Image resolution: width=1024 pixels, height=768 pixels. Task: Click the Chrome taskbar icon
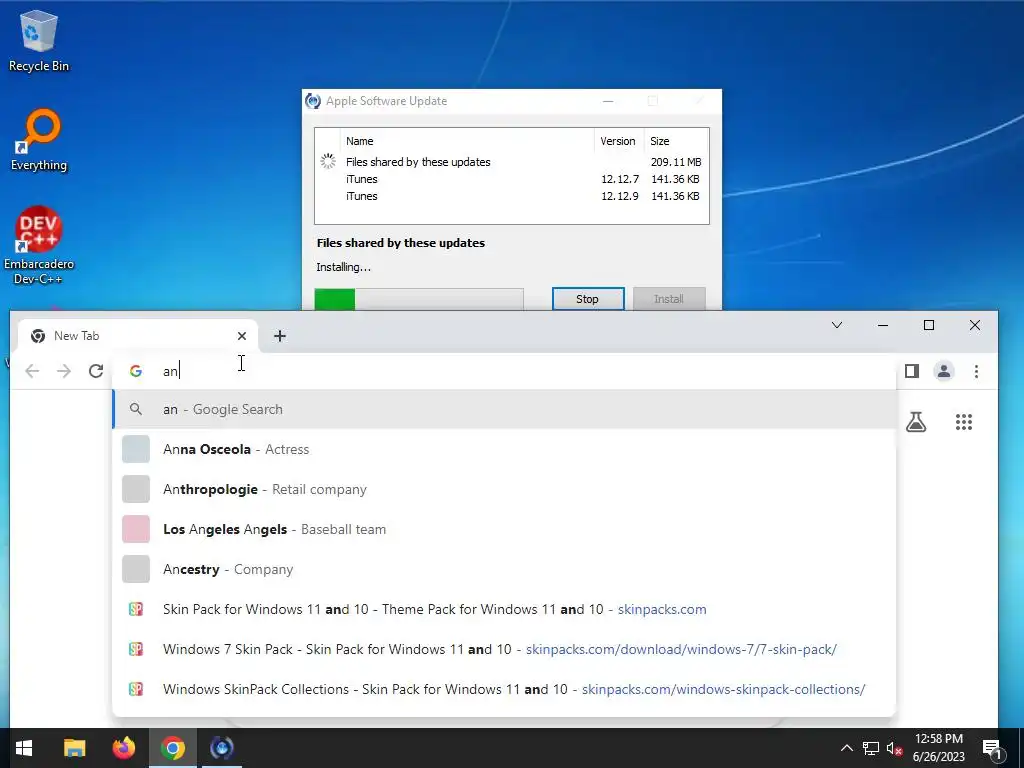[172, 748]
